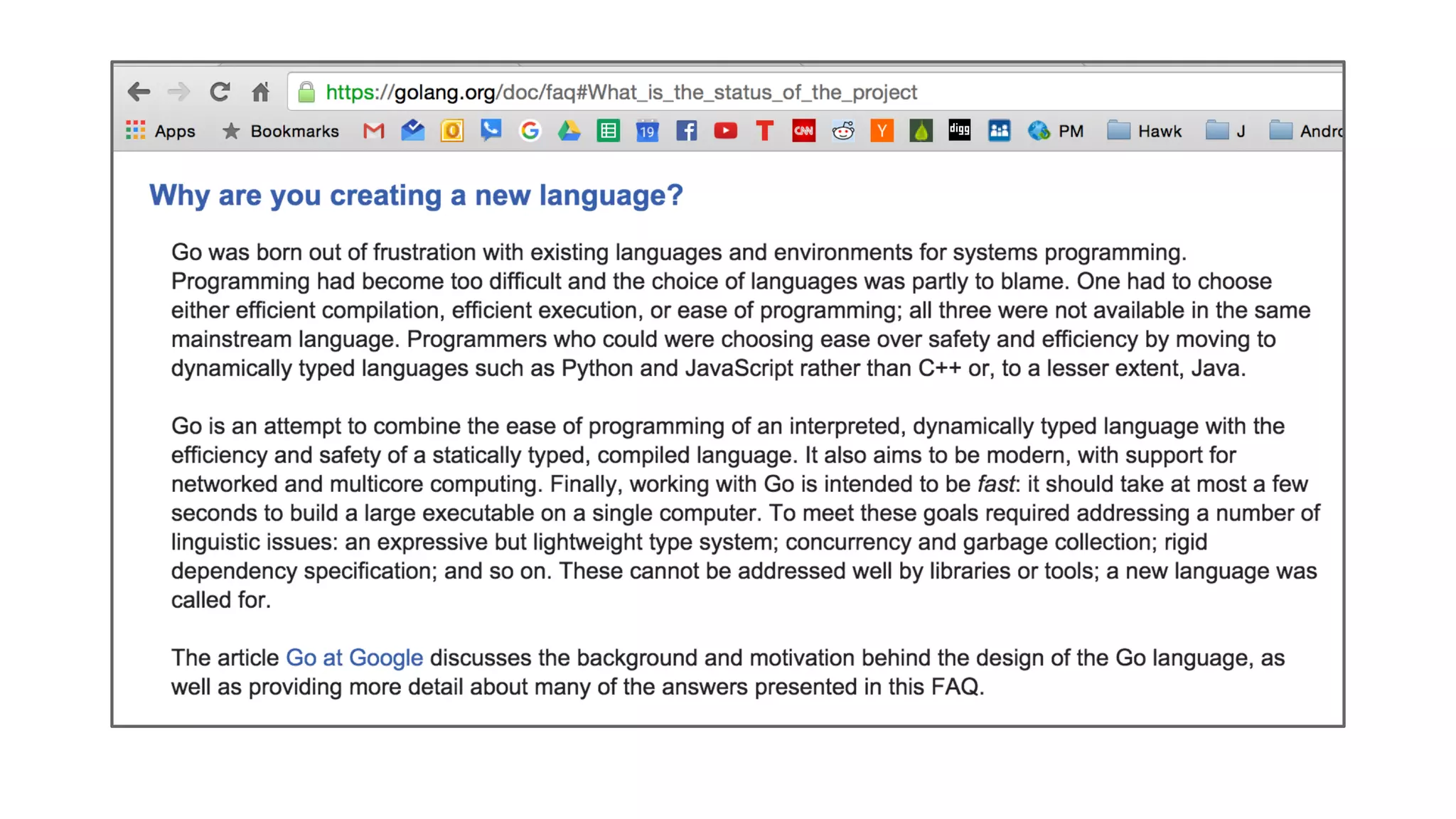Open the Gmail bookmark icon
1456x819 pixels.
(x=373, y=131)
